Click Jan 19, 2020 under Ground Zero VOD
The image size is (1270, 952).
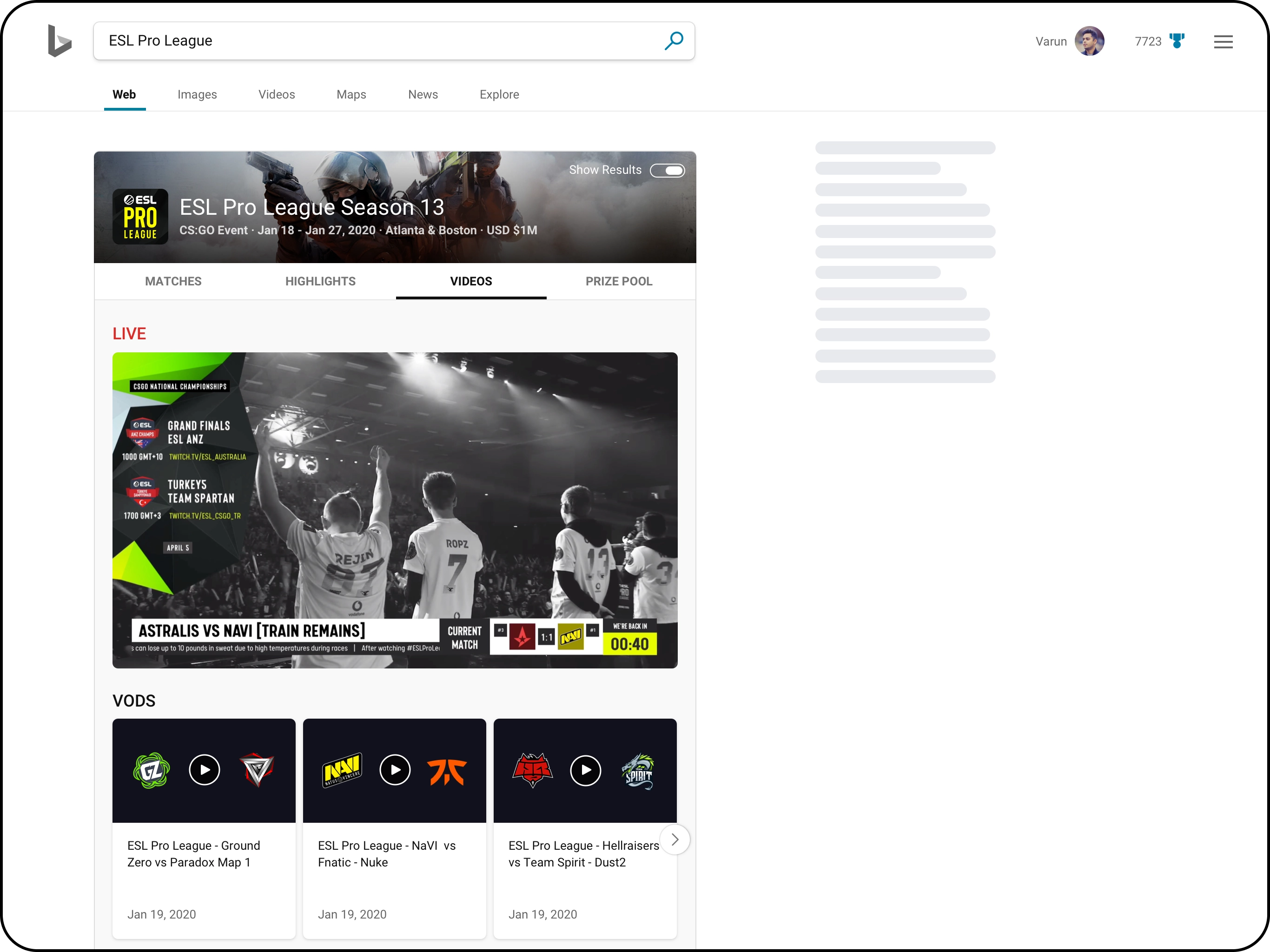pyautogui.click(x=161, y=914)
